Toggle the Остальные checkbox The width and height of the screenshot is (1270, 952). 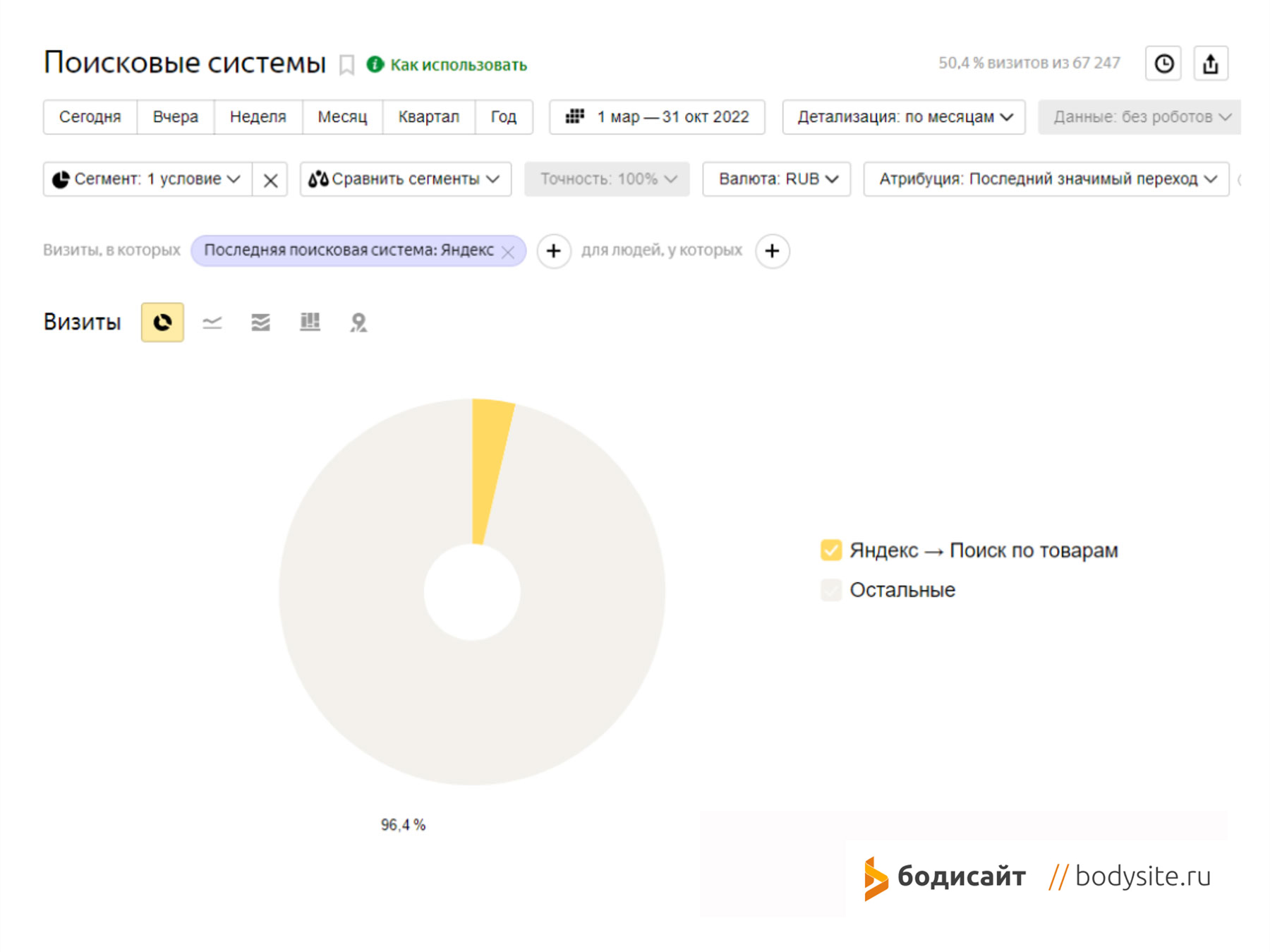click(x=831, y=589)
